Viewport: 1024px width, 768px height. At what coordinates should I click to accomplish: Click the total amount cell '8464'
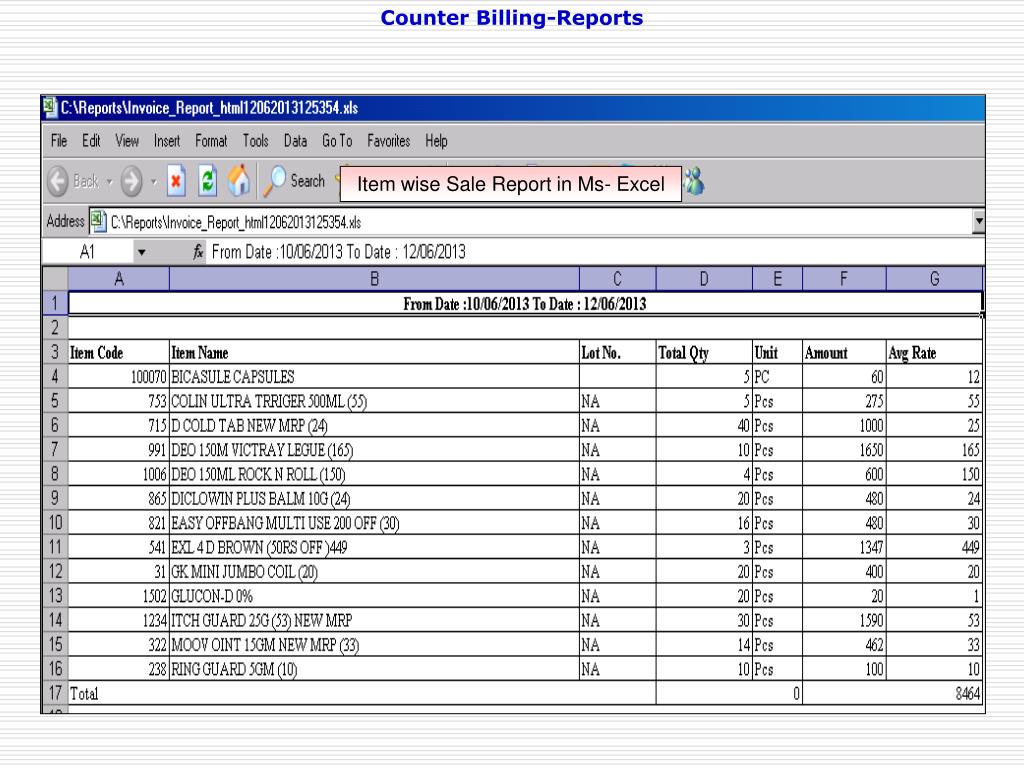pos(893,694)
